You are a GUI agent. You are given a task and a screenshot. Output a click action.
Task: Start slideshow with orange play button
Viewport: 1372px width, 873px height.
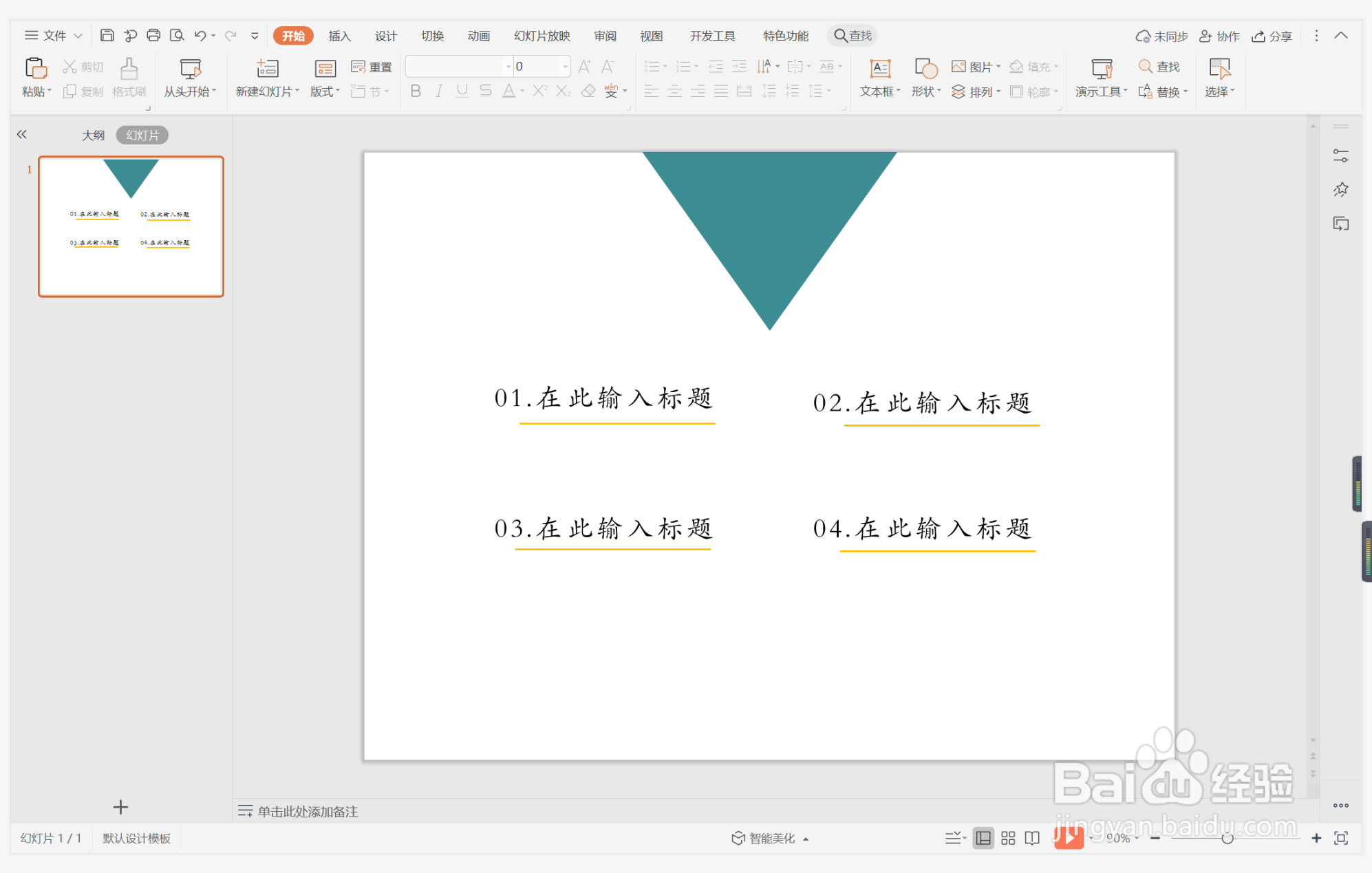[1069, 837]
